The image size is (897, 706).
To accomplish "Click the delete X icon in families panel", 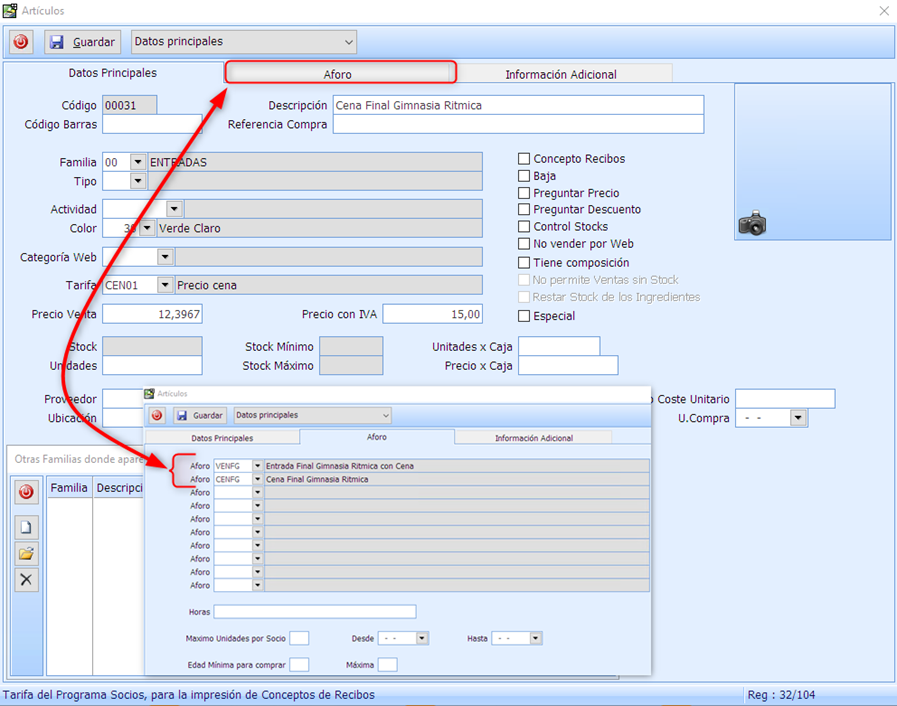I will (x=27, y=580).
